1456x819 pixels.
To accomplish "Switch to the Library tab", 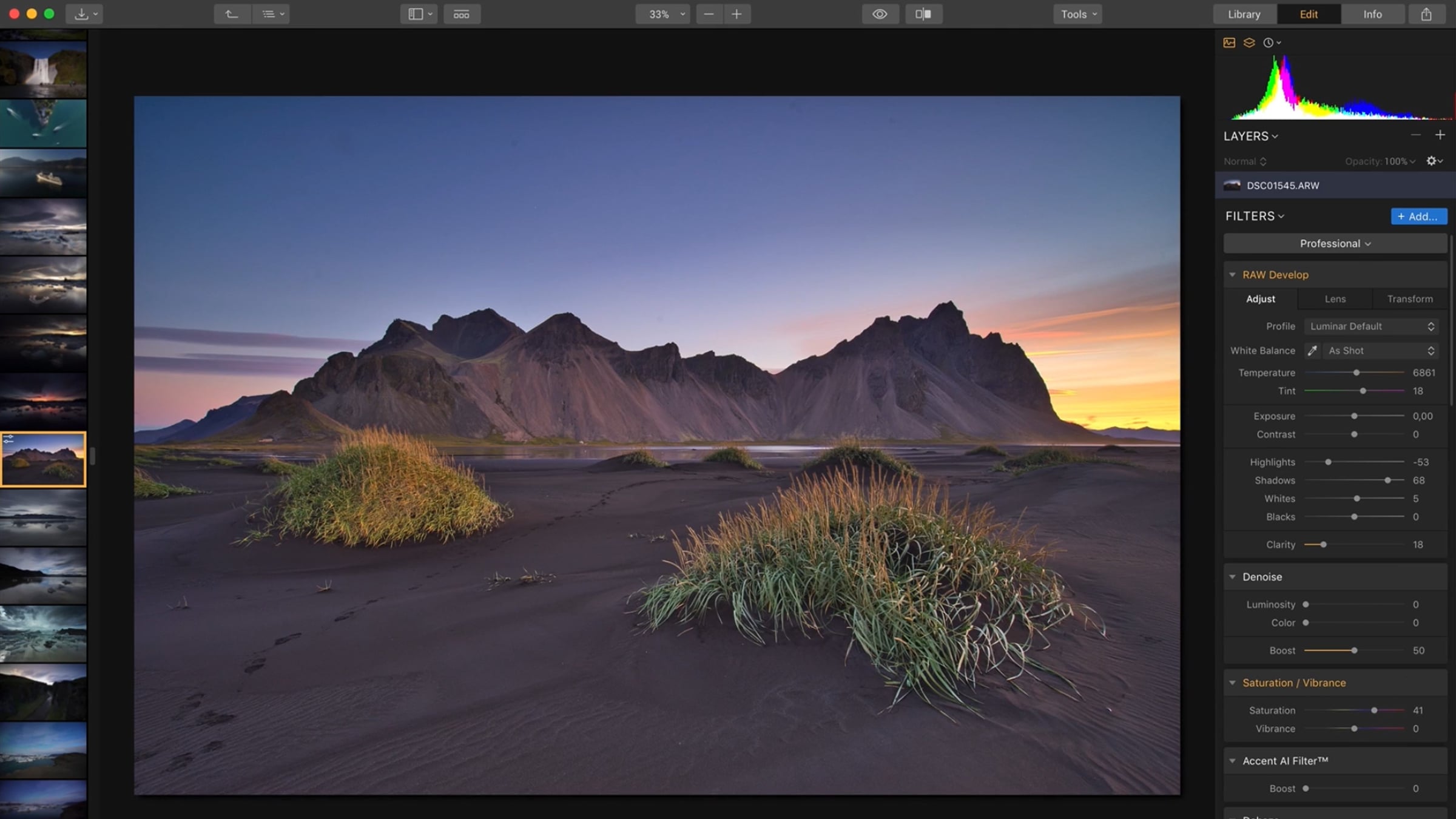I will [x=1244, y=14].
